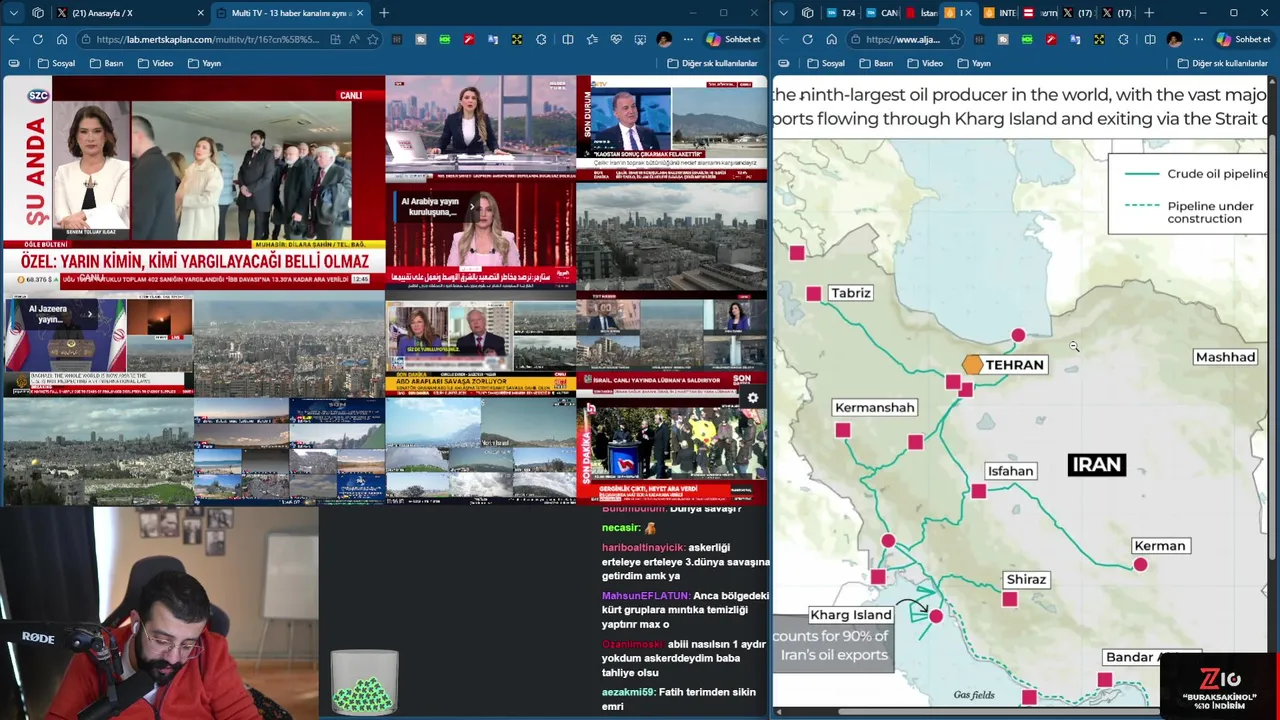Open tab actions menu in right browser
This screenshot has height=720, width=1280.
coord(783,13)
